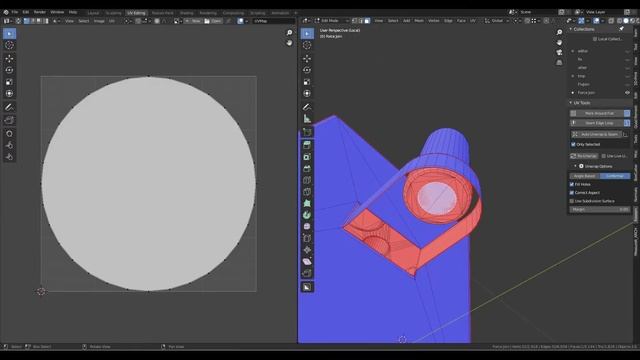Select the Angle Based unwrap method

tap(584, 176)
